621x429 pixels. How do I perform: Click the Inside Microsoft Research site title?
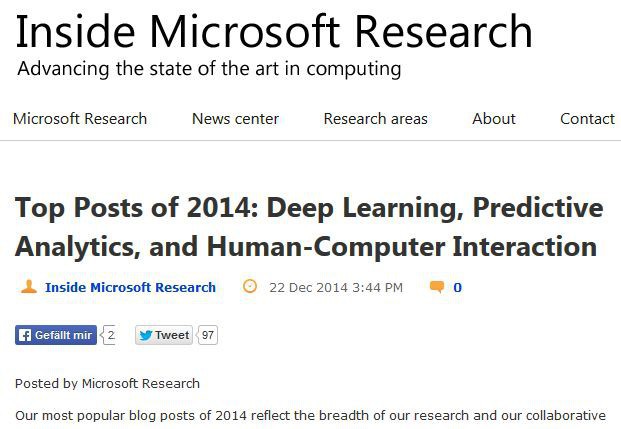coord(274,32)
